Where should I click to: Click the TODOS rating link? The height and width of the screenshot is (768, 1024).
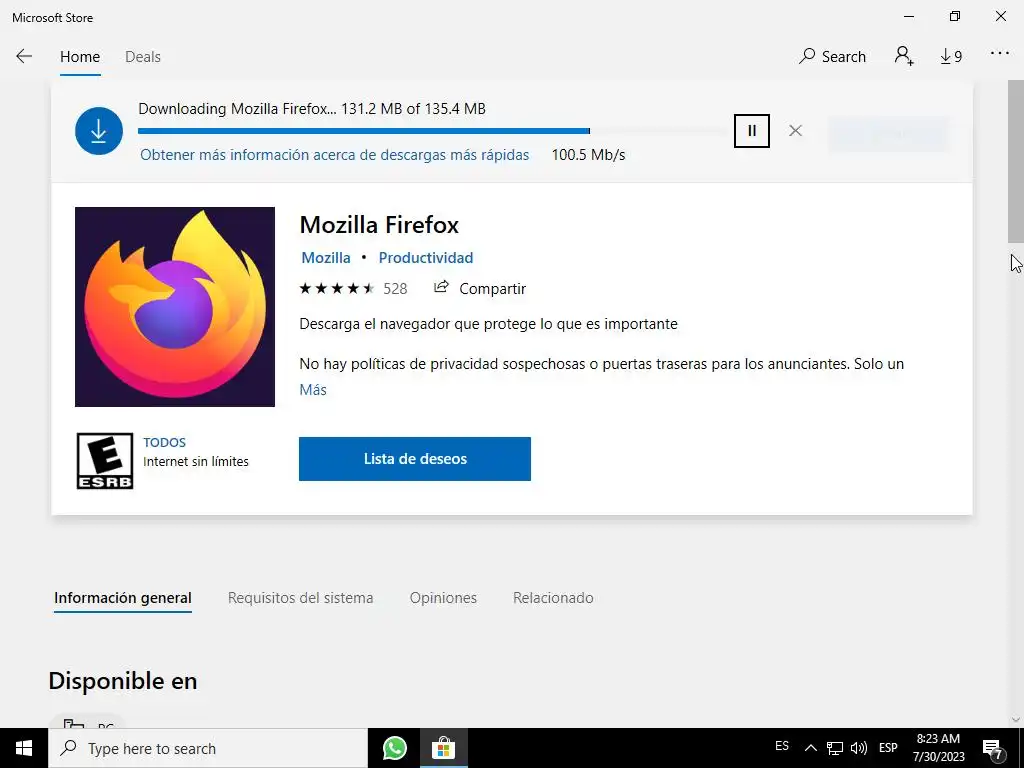coord(165,442)
